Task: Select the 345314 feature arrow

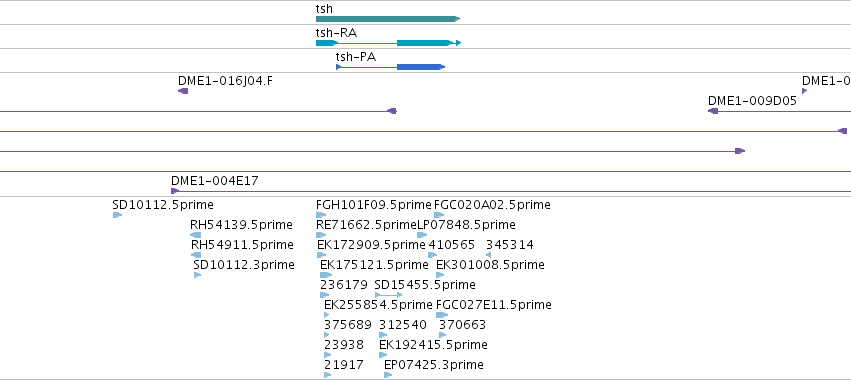Action: pyautogui.click(x=488, y=255)
